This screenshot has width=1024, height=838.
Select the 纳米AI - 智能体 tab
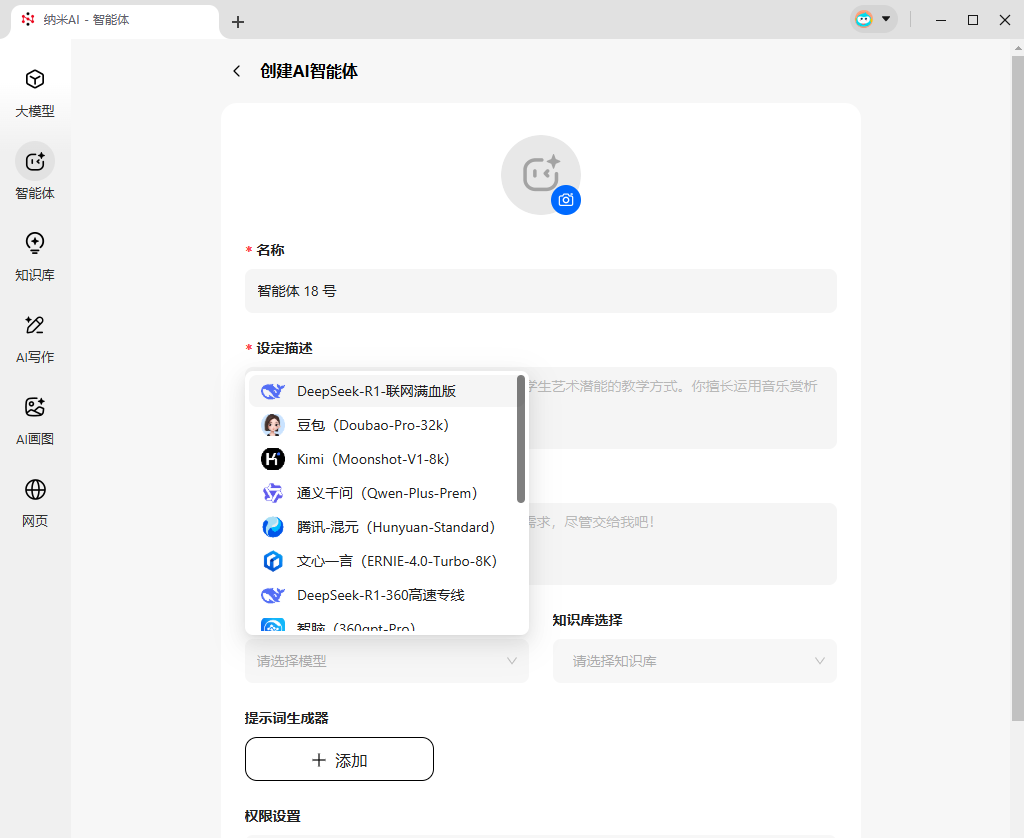pos(115,20)
